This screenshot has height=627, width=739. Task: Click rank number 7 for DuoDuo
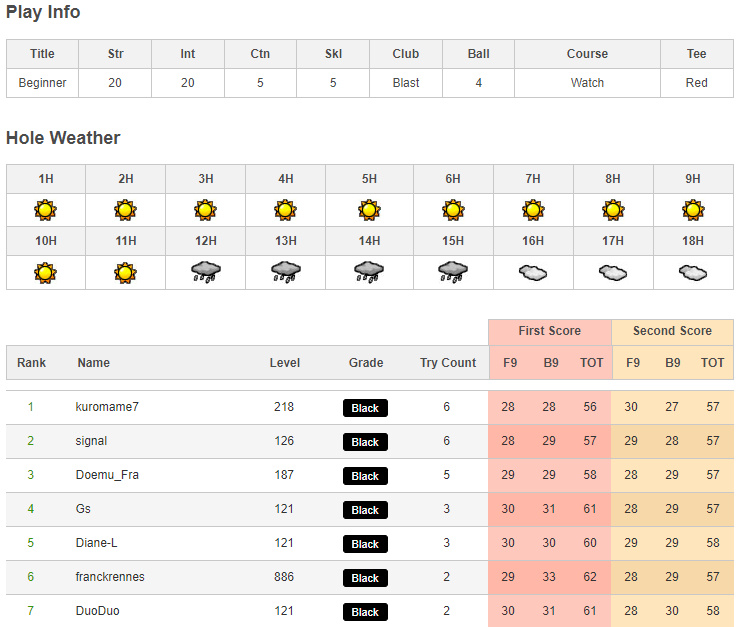[31, 611]
